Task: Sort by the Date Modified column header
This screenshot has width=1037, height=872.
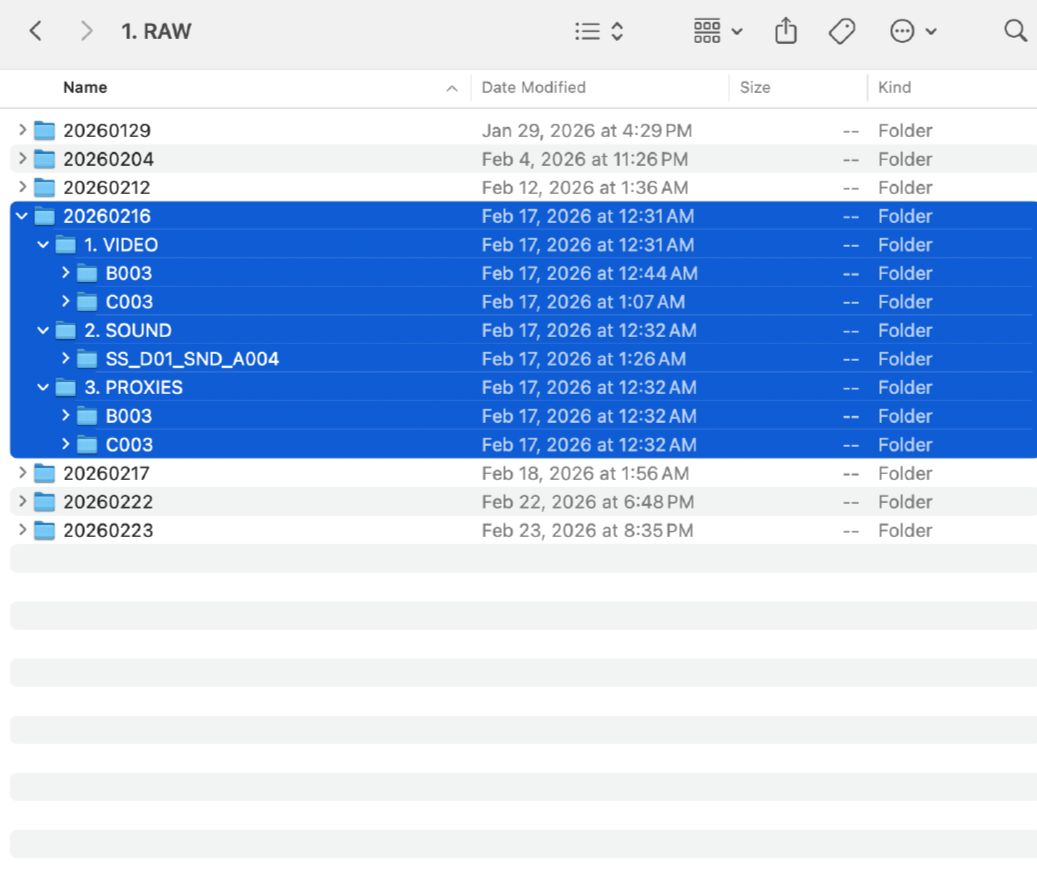Action: tap(534, 87)
